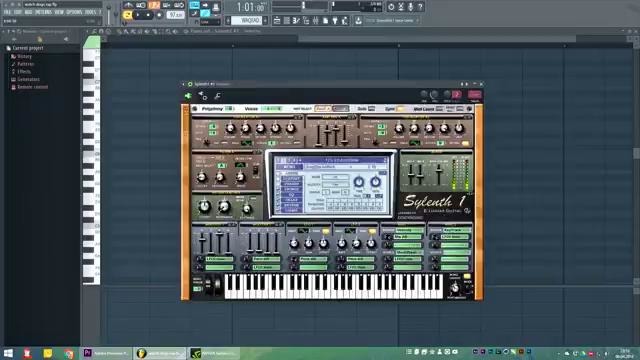Image resolution: width=640 pixels, height=360 pixels.
Task: Click the microphone icon in top toolbar
Action: [x=411, y=7]
